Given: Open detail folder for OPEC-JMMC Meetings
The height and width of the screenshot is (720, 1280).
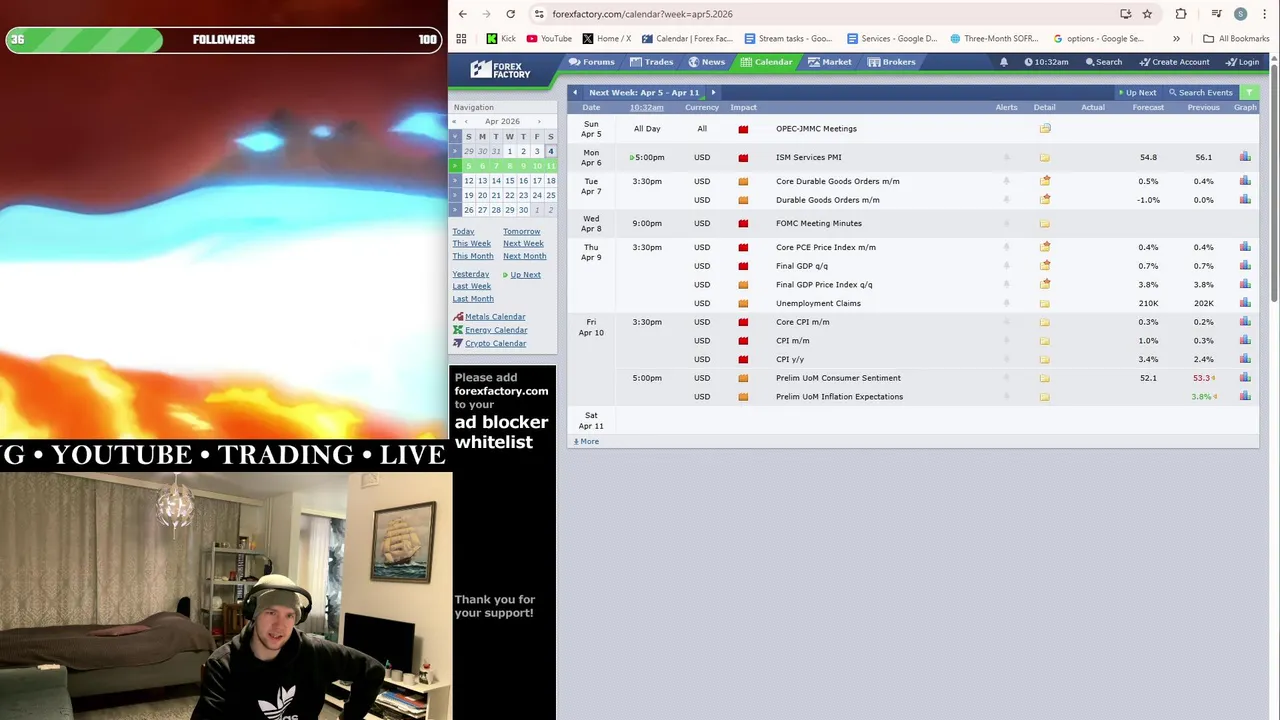Looking at the screenshot, I should tap(1045, 128).
